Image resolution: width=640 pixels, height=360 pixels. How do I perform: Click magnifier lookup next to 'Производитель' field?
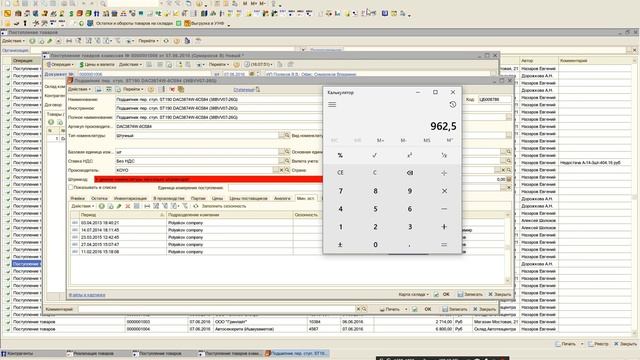click(287, 170)
